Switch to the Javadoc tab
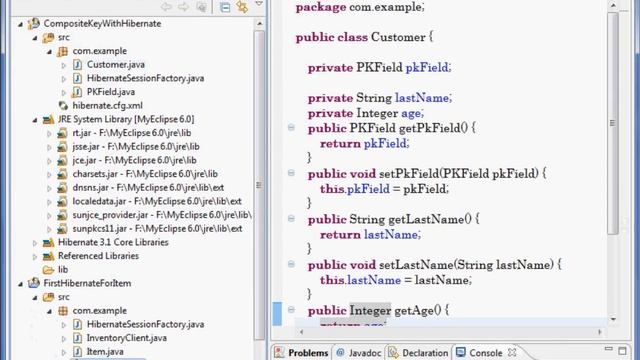This screenshot has width=640, height=360. coord(359,353)
